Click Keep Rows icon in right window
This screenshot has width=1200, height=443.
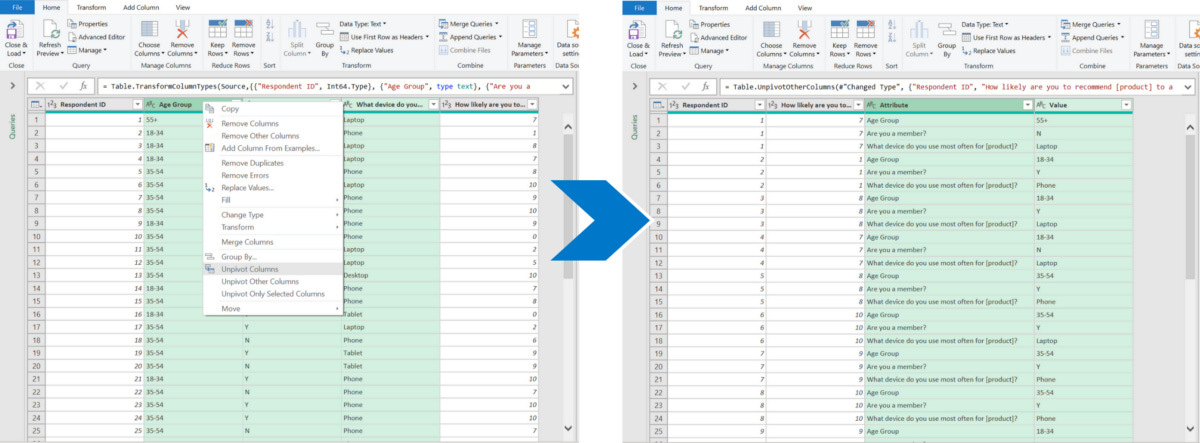(838, 29)
